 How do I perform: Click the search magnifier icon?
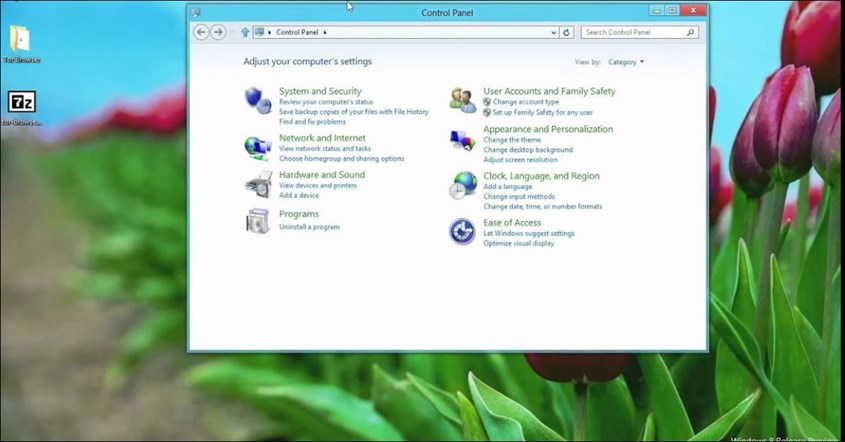[x=690, y=32]
